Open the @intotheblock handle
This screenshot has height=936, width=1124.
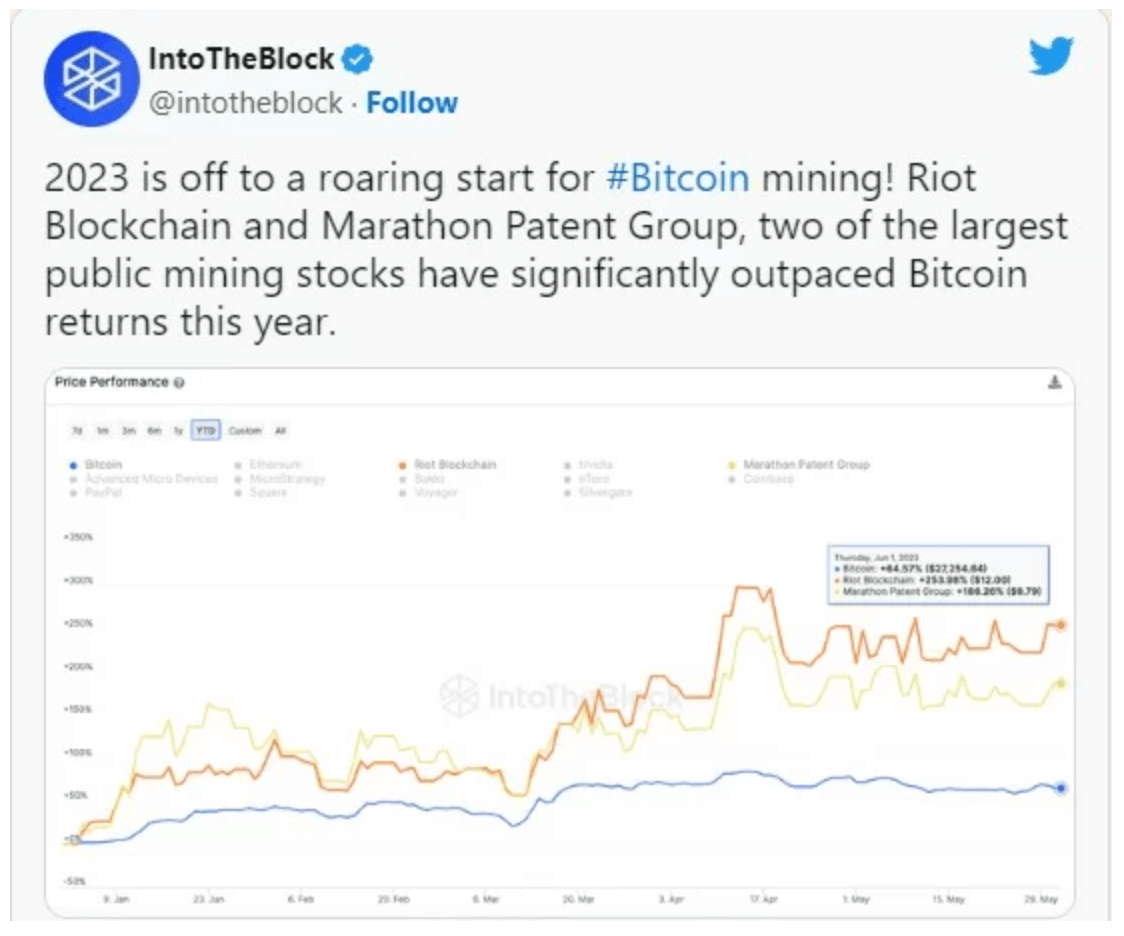(245, 103)
